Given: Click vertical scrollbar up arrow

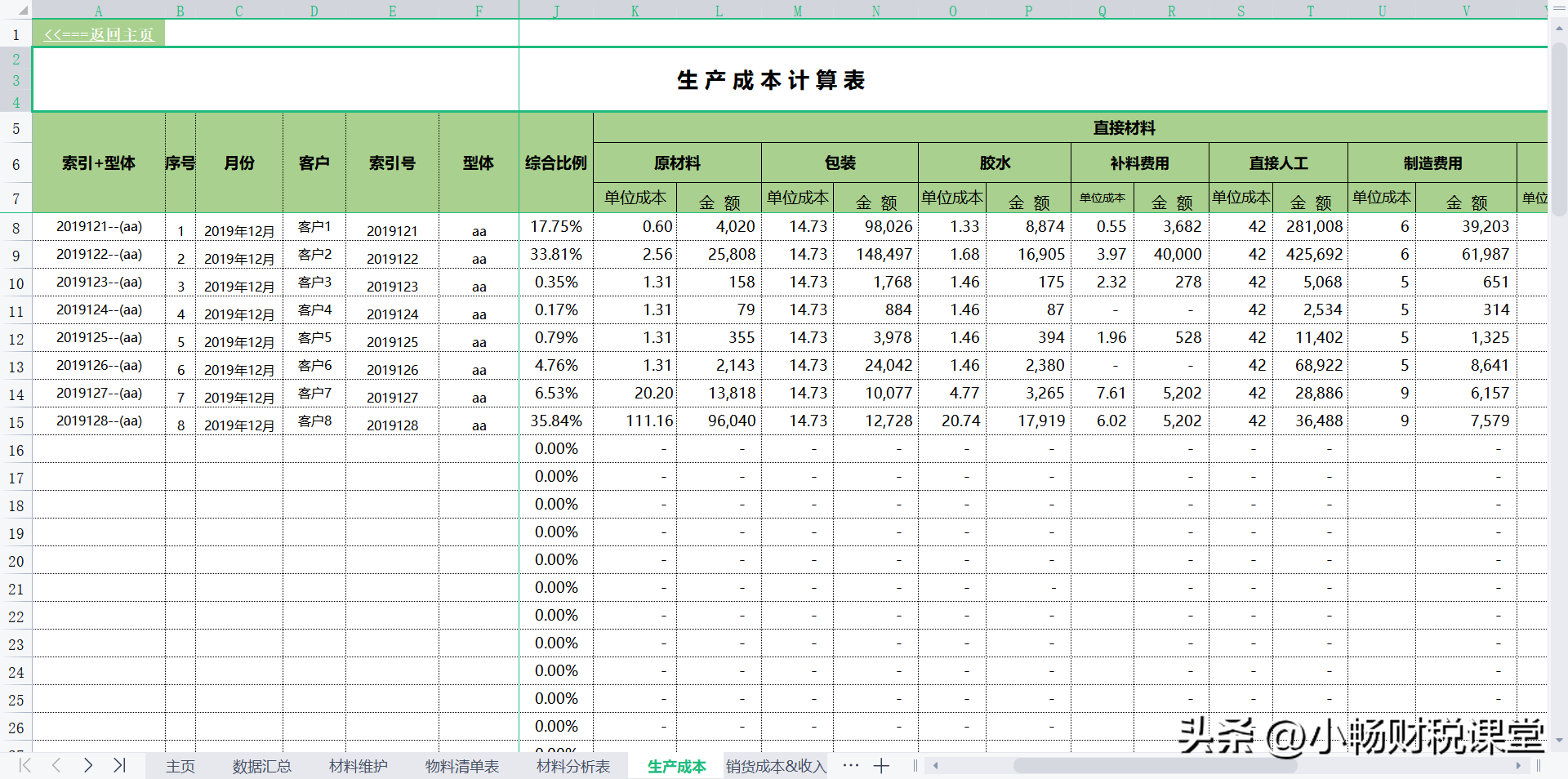Looking at the screenshot, I should click(1559, 28).
